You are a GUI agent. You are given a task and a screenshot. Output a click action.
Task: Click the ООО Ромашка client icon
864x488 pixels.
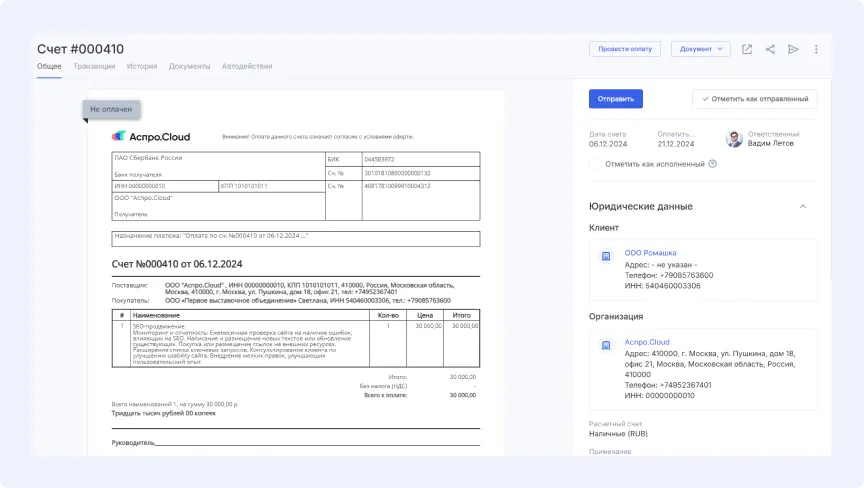point(606,257)
